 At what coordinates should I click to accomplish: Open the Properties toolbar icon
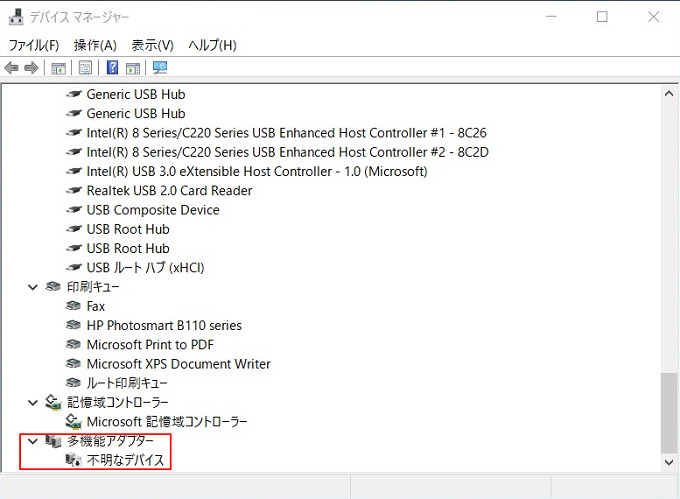coord(85,68)
